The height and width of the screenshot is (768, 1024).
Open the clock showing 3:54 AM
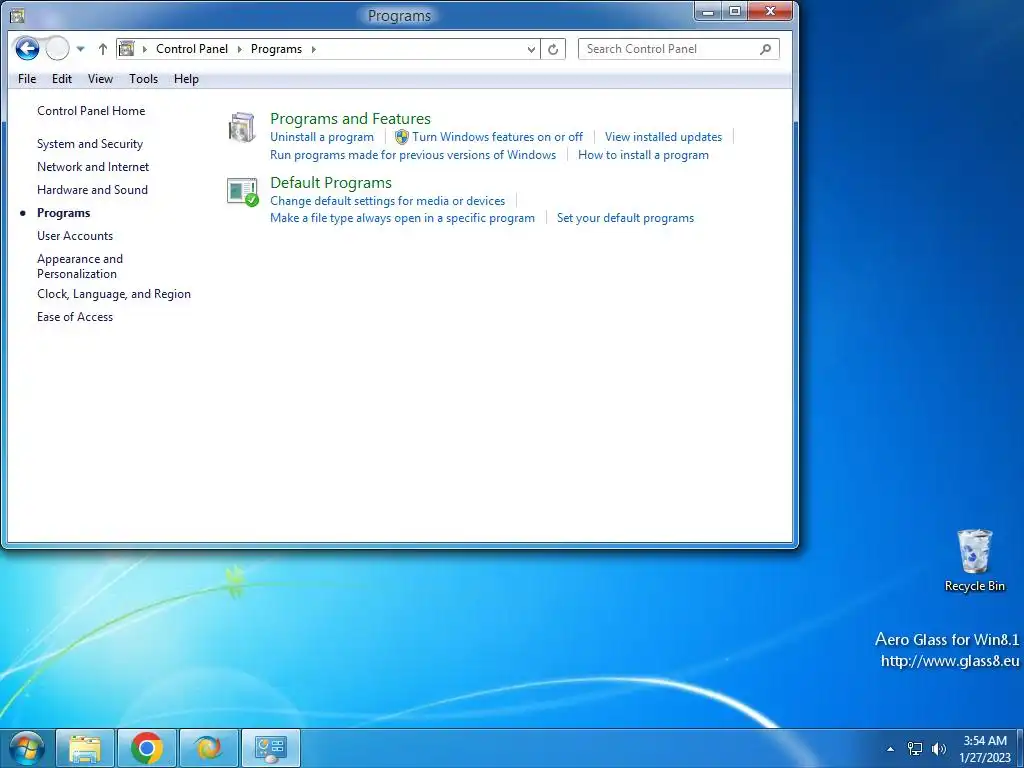point(985,749)
